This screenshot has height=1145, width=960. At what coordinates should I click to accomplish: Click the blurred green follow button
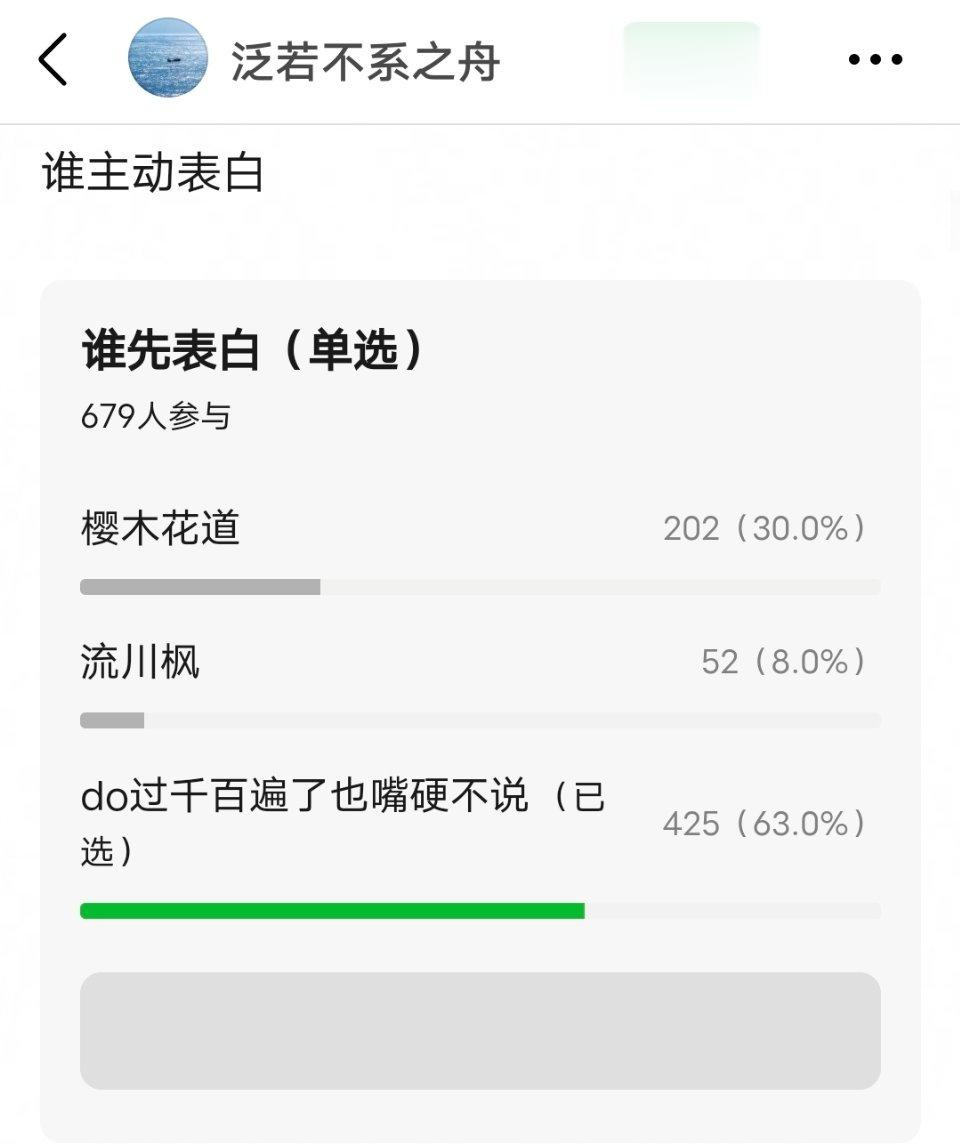coord(691,58)
